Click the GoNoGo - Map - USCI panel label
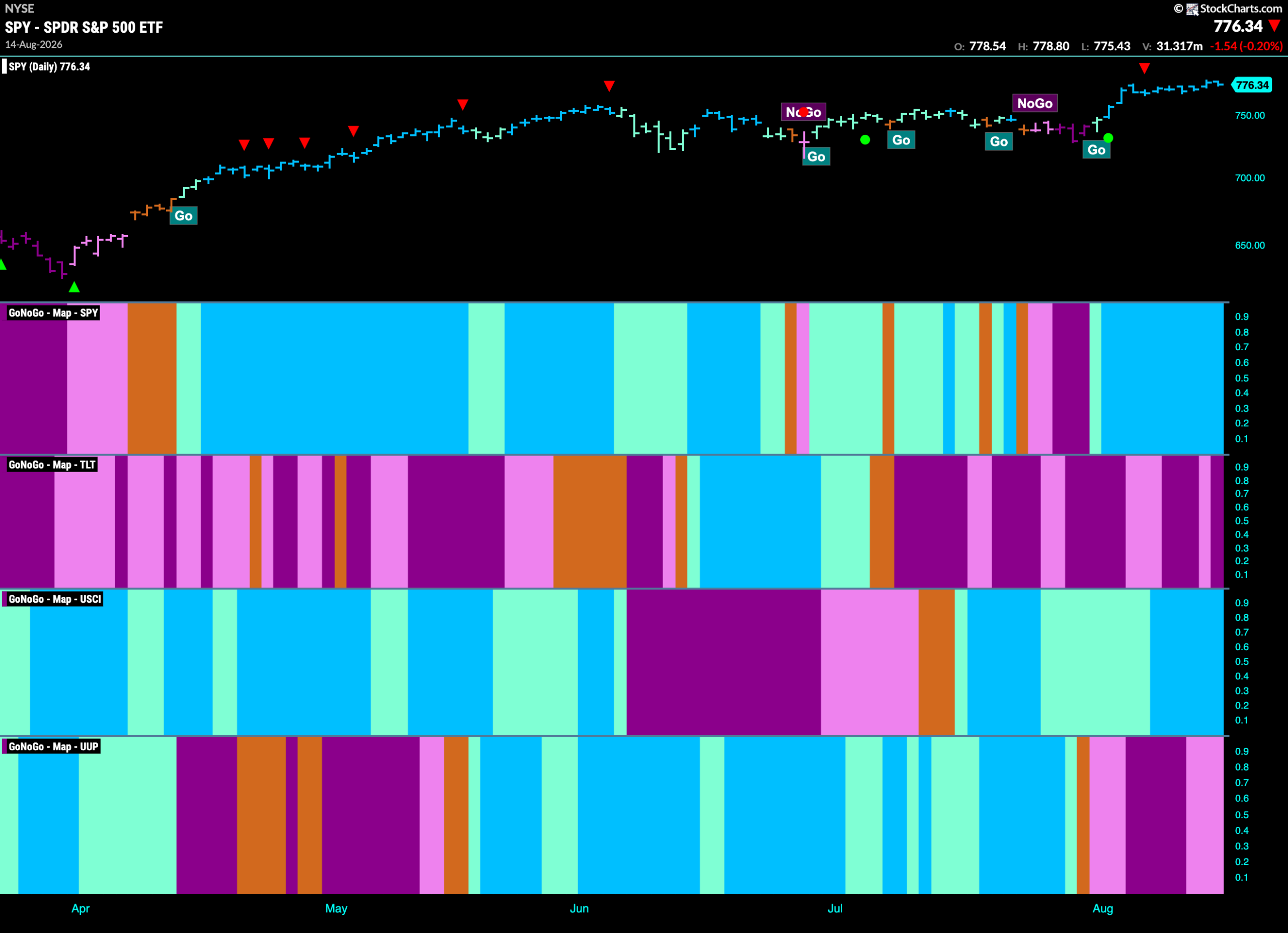This screenshot has width=1288, height=933. pyautogui.click(x=54, y=599)
